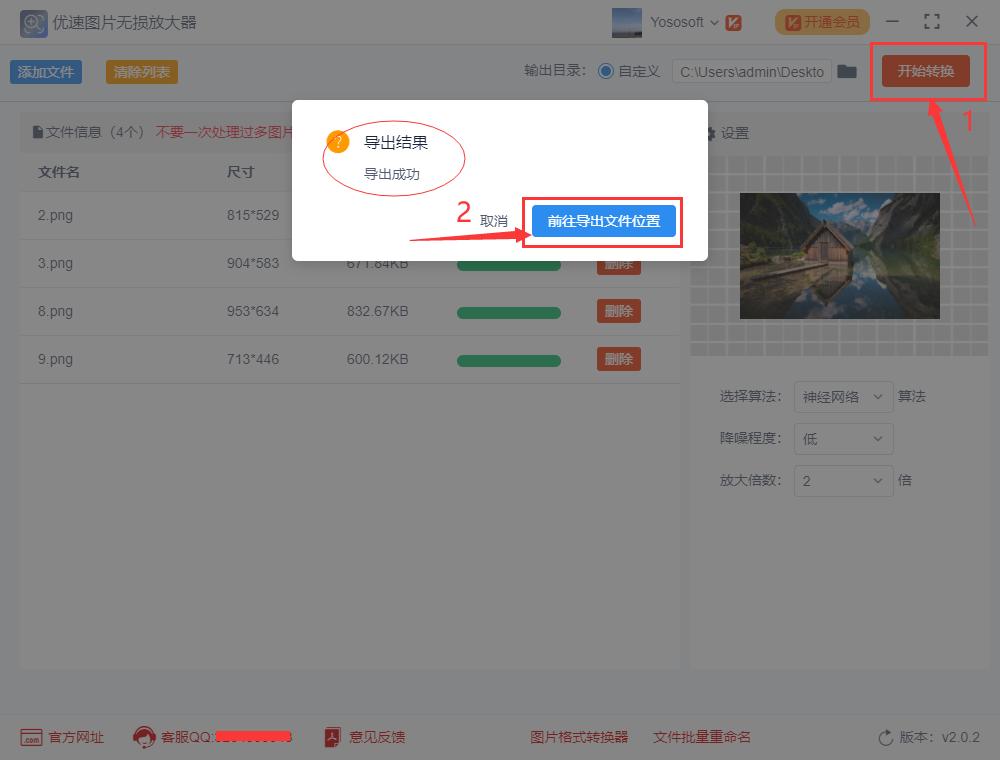The width and height of the screenshot is (1000, 760).
Task: Click the app logo icon in title bar
Action: tap(33, 22)
